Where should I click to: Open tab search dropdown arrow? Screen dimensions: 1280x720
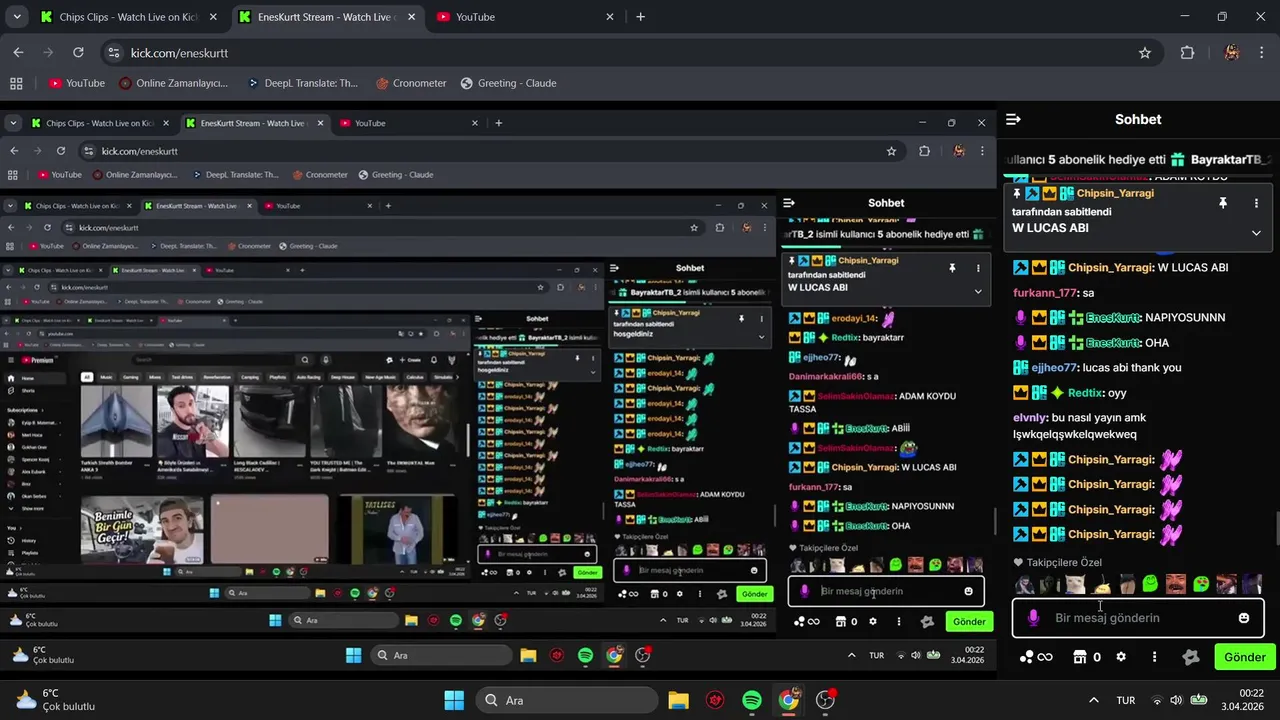17,17
